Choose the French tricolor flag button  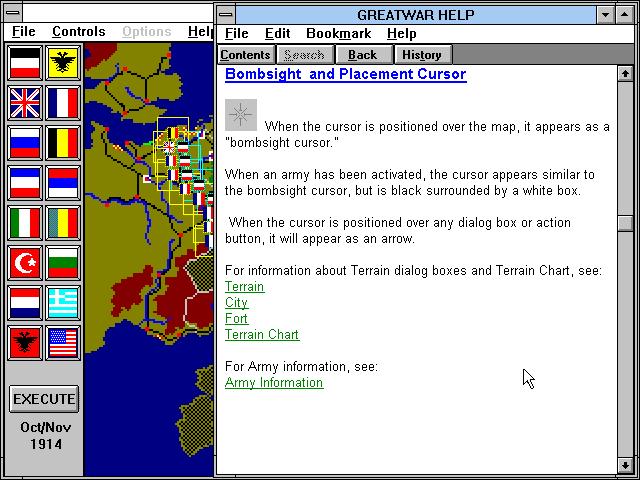pos(63,103)
